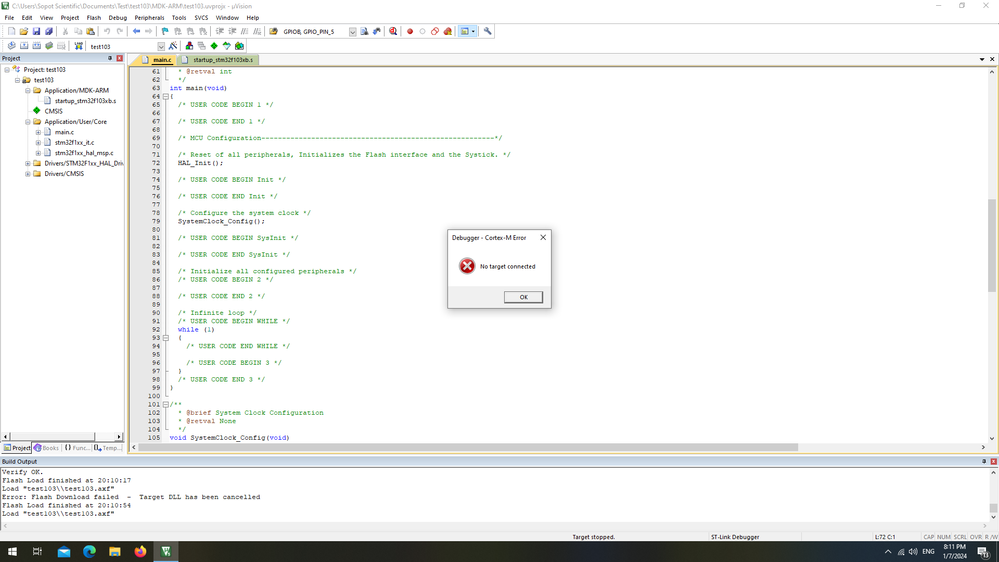Close the Debugger Cortex-M Error dialog
This screenshot has width=999, height=562.
click(x=543, y=237)
